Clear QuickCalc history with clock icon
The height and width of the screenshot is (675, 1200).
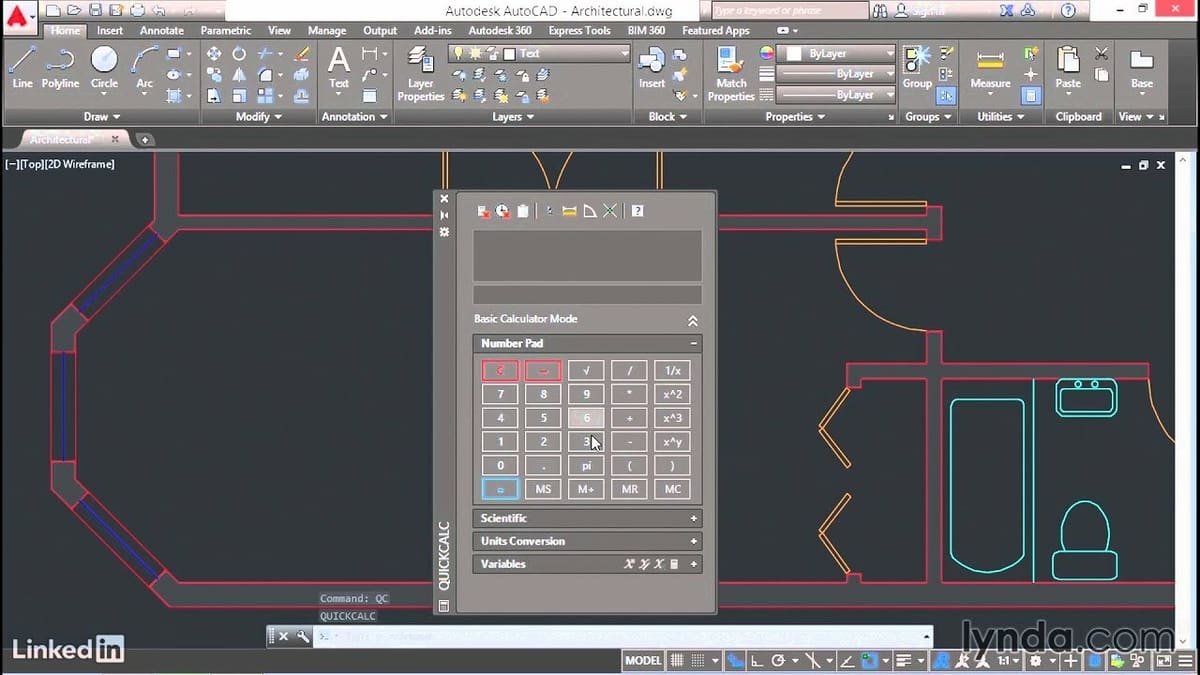pyautogui.click(x=502, y=211)
